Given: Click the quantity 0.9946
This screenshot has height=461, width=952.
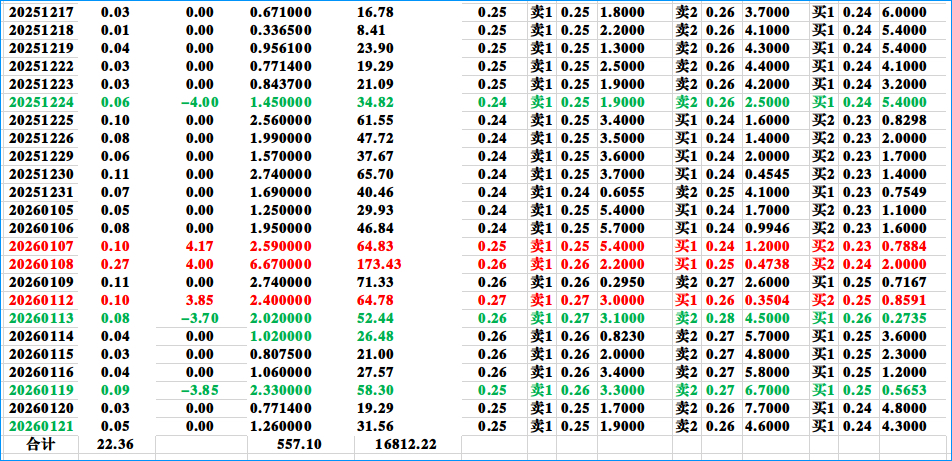Looking at the screenshot, I should [x=768, y=229].
